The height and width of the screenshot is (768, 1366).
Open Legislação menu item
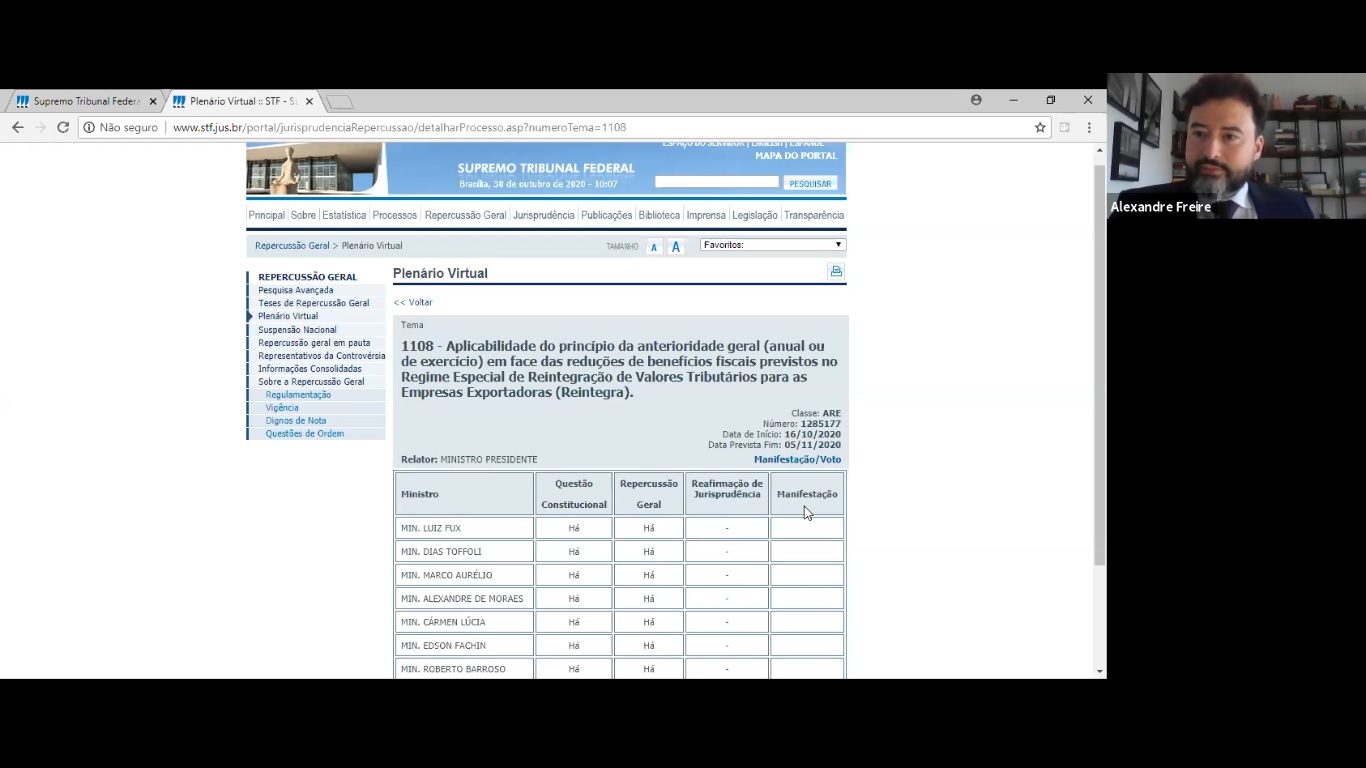[x=754, y=215]
